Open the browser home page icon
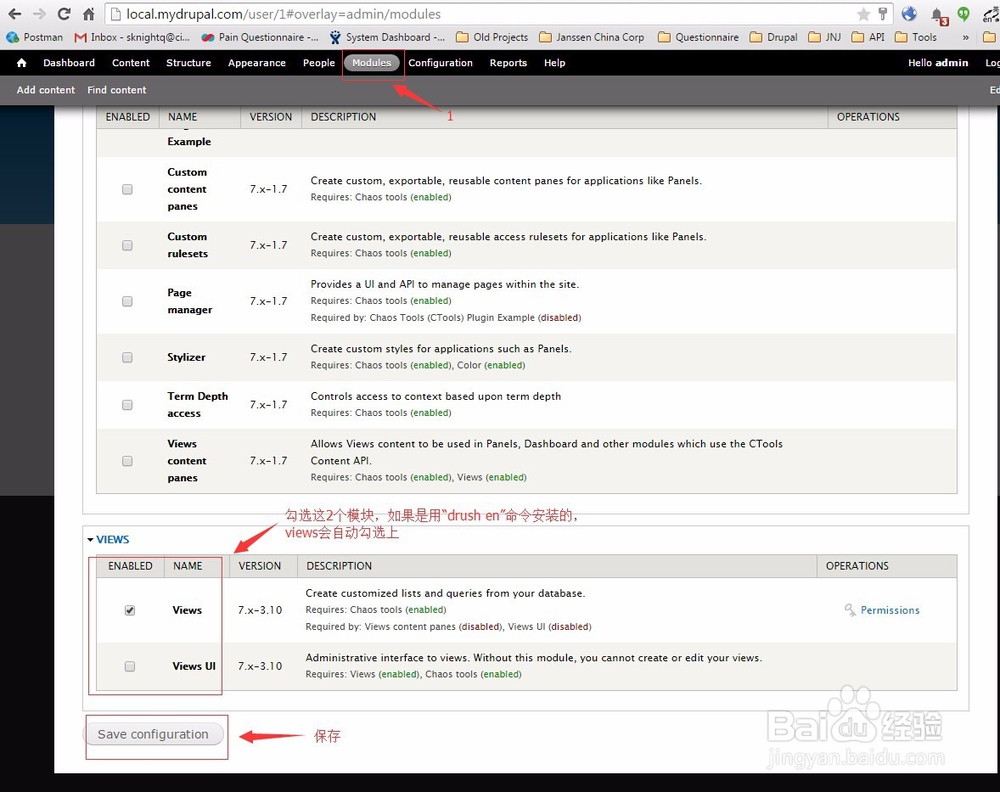The height and width of the screenshot is (792, 1000). coord(89,13)
